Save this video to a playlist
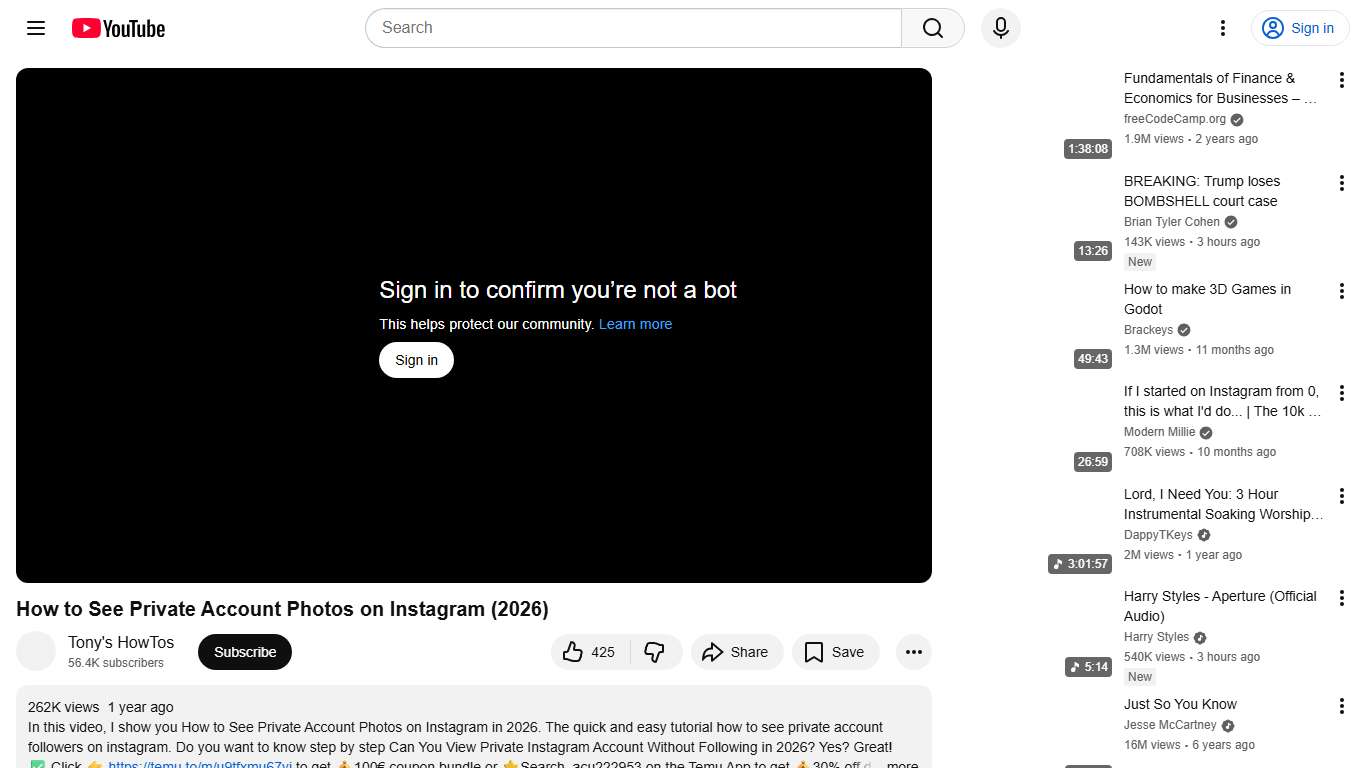Image resolution: width=1366 pixels, height=768 pixels. [835, 651]
